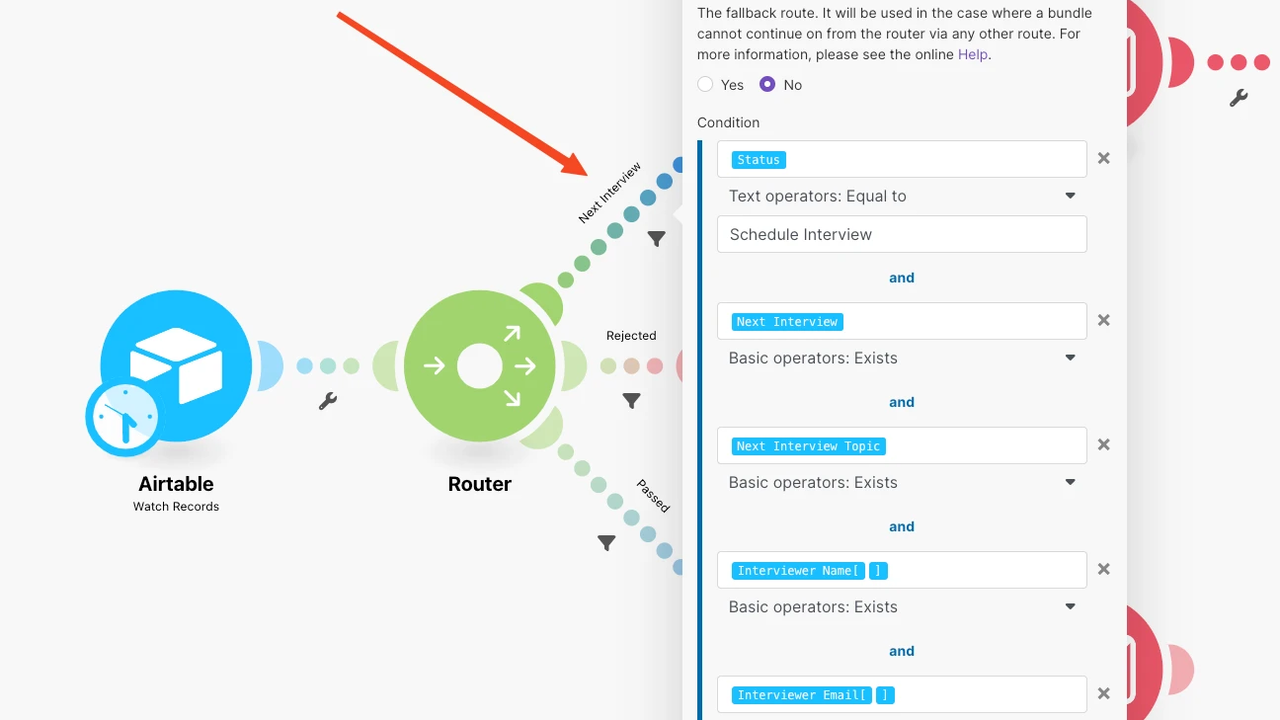1280x720 pixels.
Task: Open the filter icon on Passed route
Action: (x=606, y=543)
